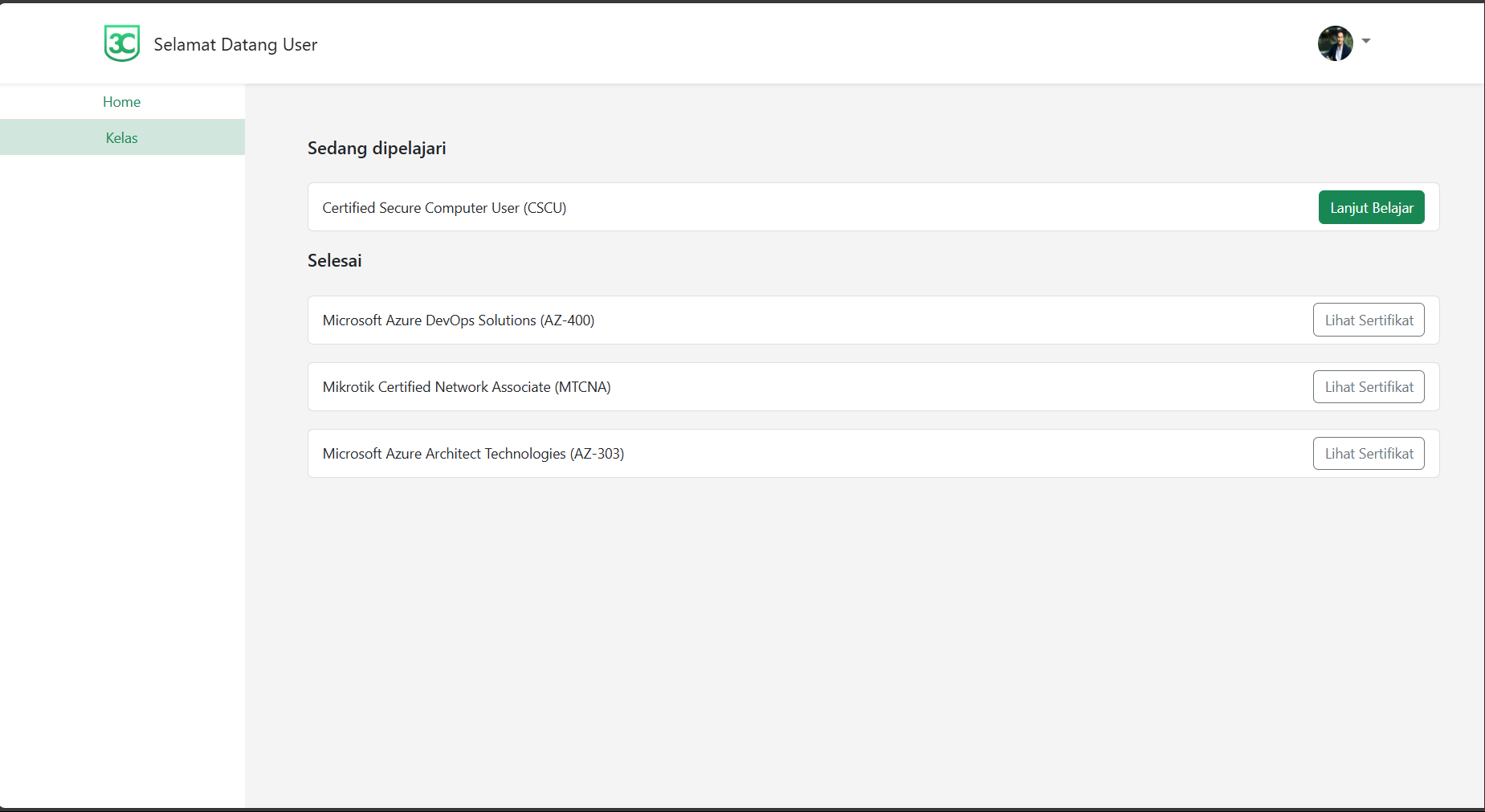Expand the dropdown caret beside the avatar
The height and width of the screenshot is (812, 1485).
(x=1366, y=41)
